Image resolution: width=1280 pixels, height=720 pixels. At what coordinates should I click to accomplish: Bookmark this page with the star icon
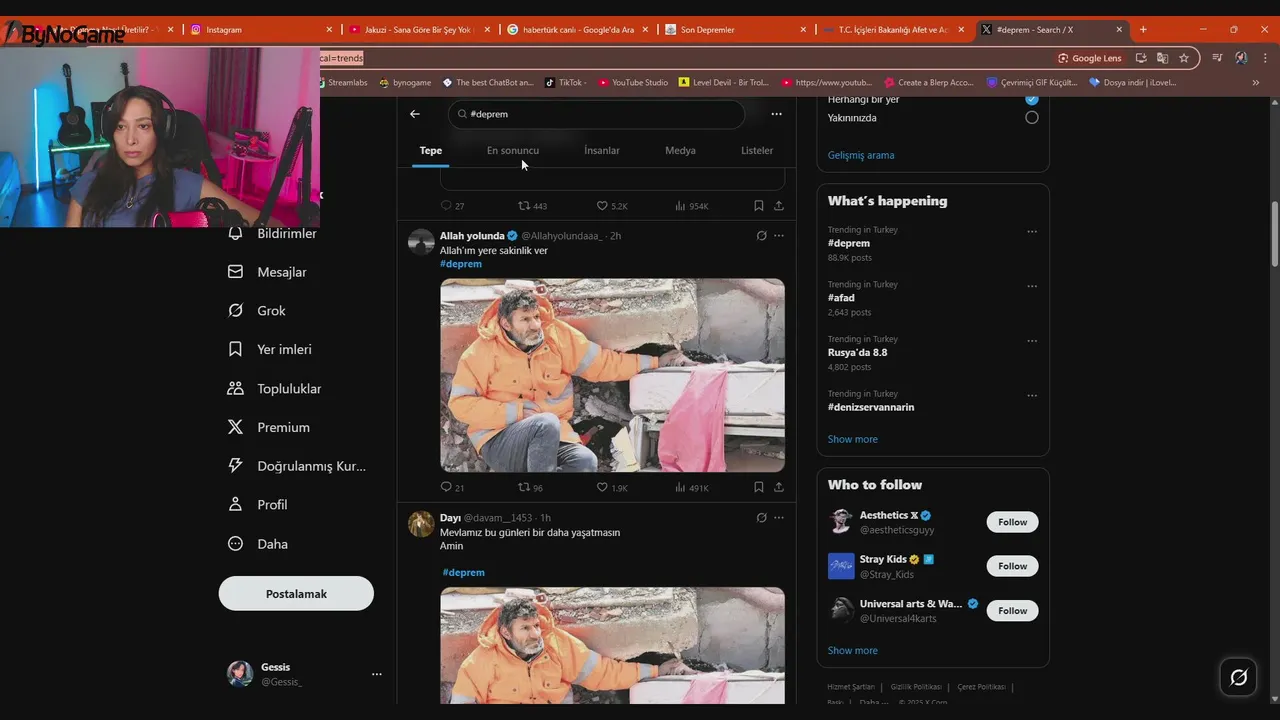[1184, 58]
